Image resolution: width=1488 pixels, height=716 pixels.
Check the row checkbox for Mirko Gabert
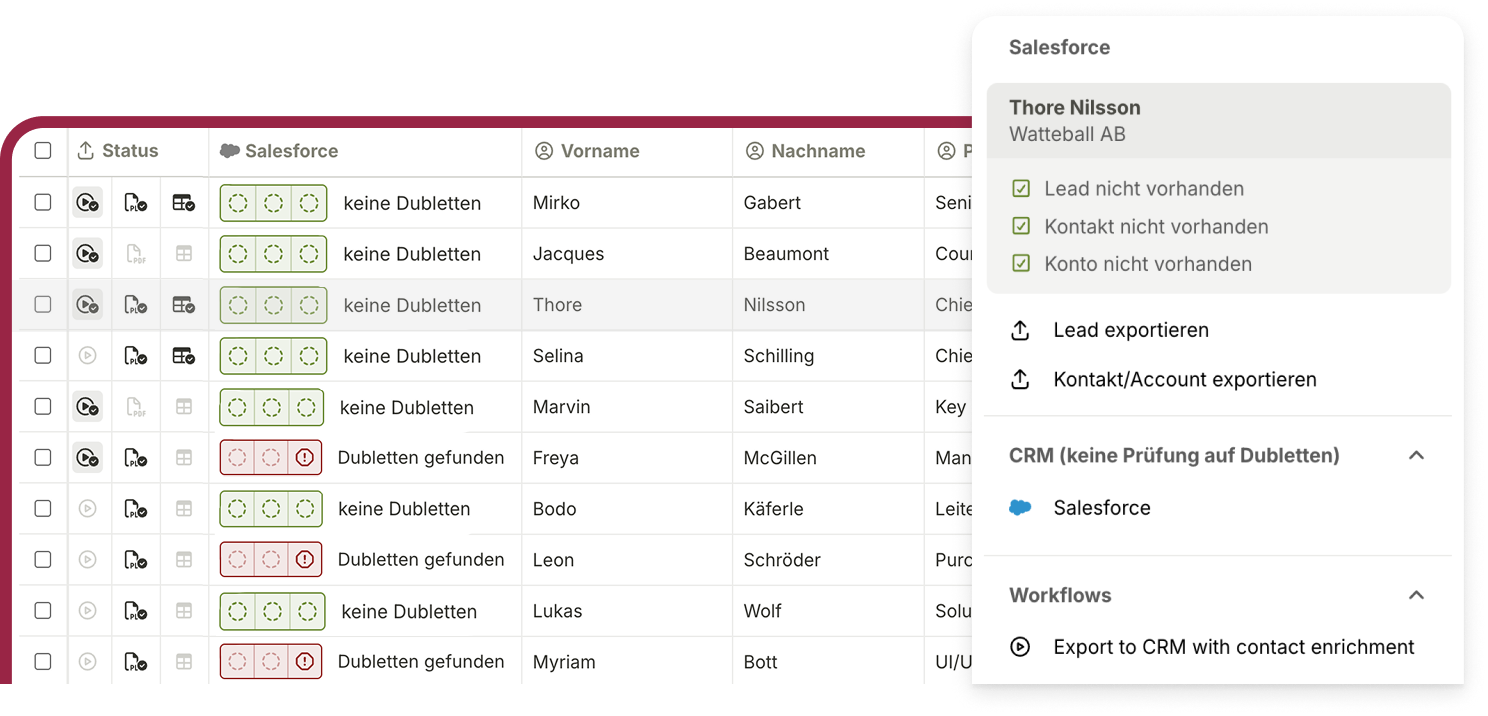click(x=43, y=203)
